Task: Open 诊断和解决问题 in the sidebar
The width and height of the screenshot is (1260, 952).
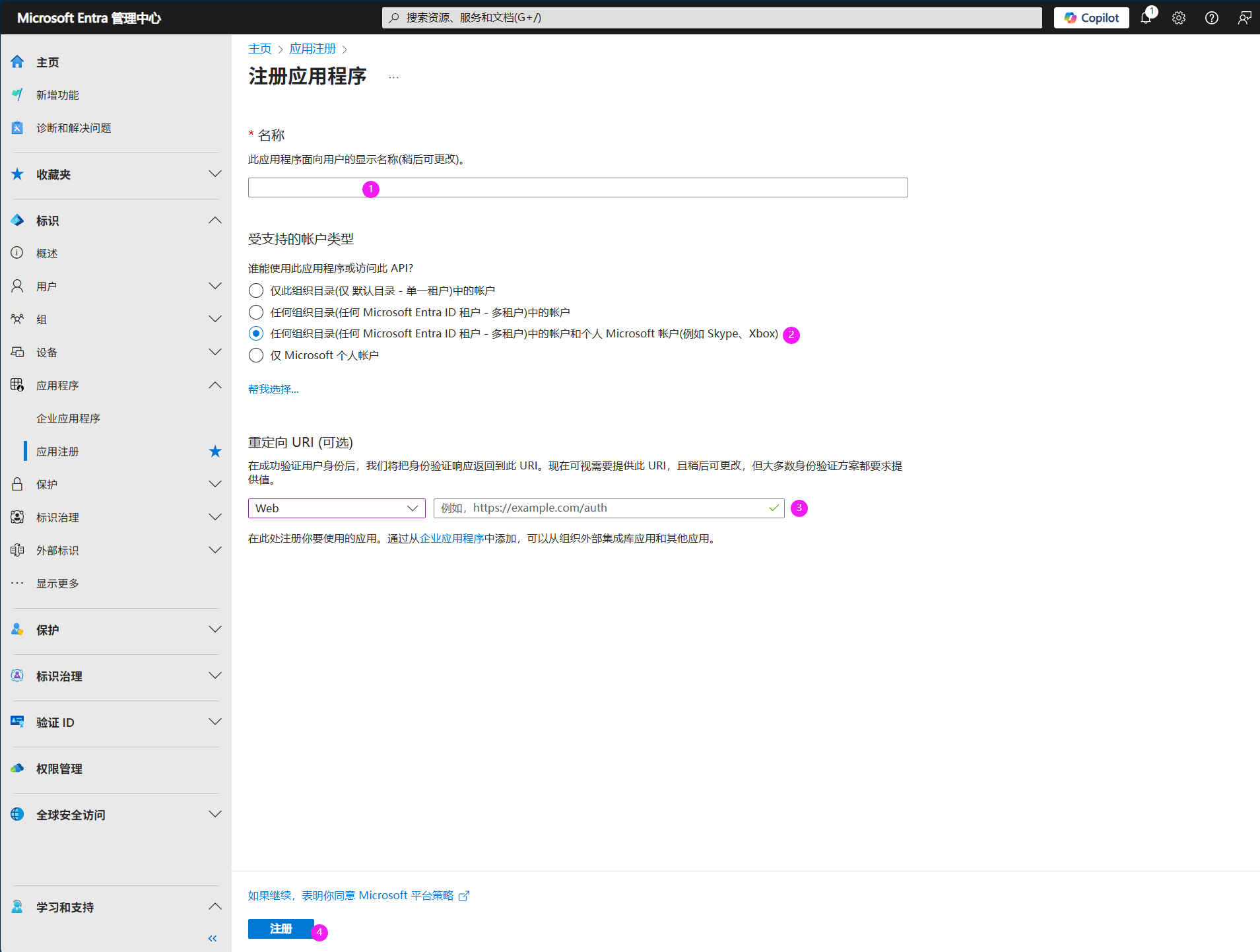Action: point(74,128)
